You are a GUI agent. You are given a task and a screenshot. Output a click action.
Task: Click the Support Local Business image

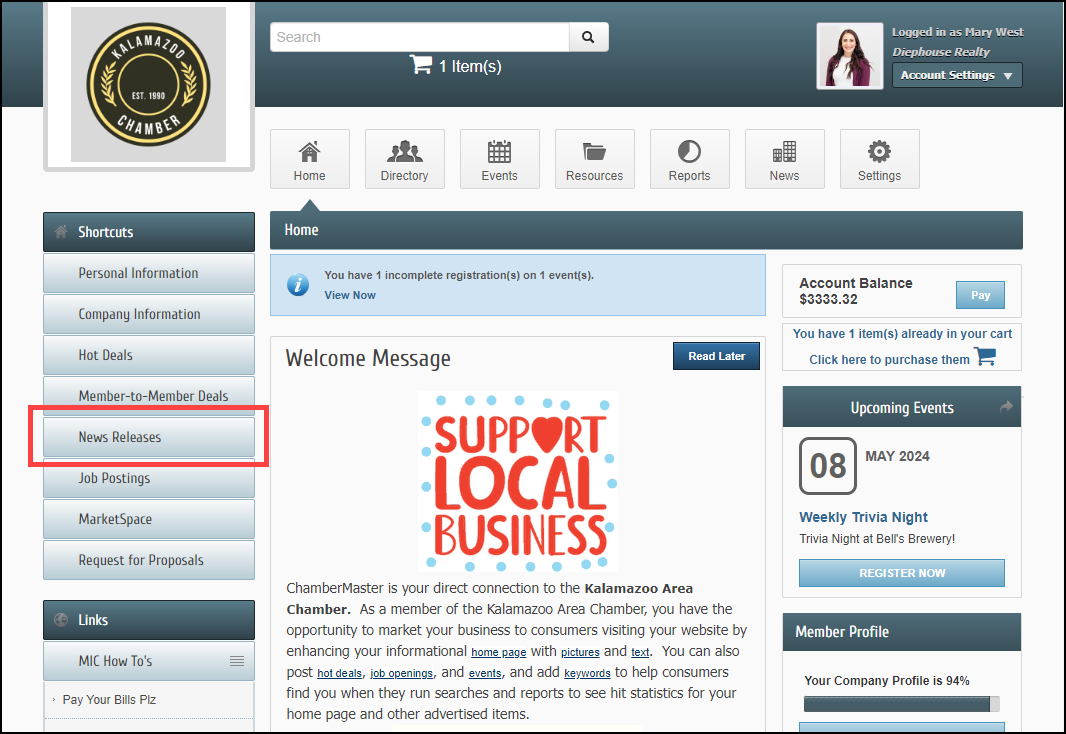coord(518,481)
